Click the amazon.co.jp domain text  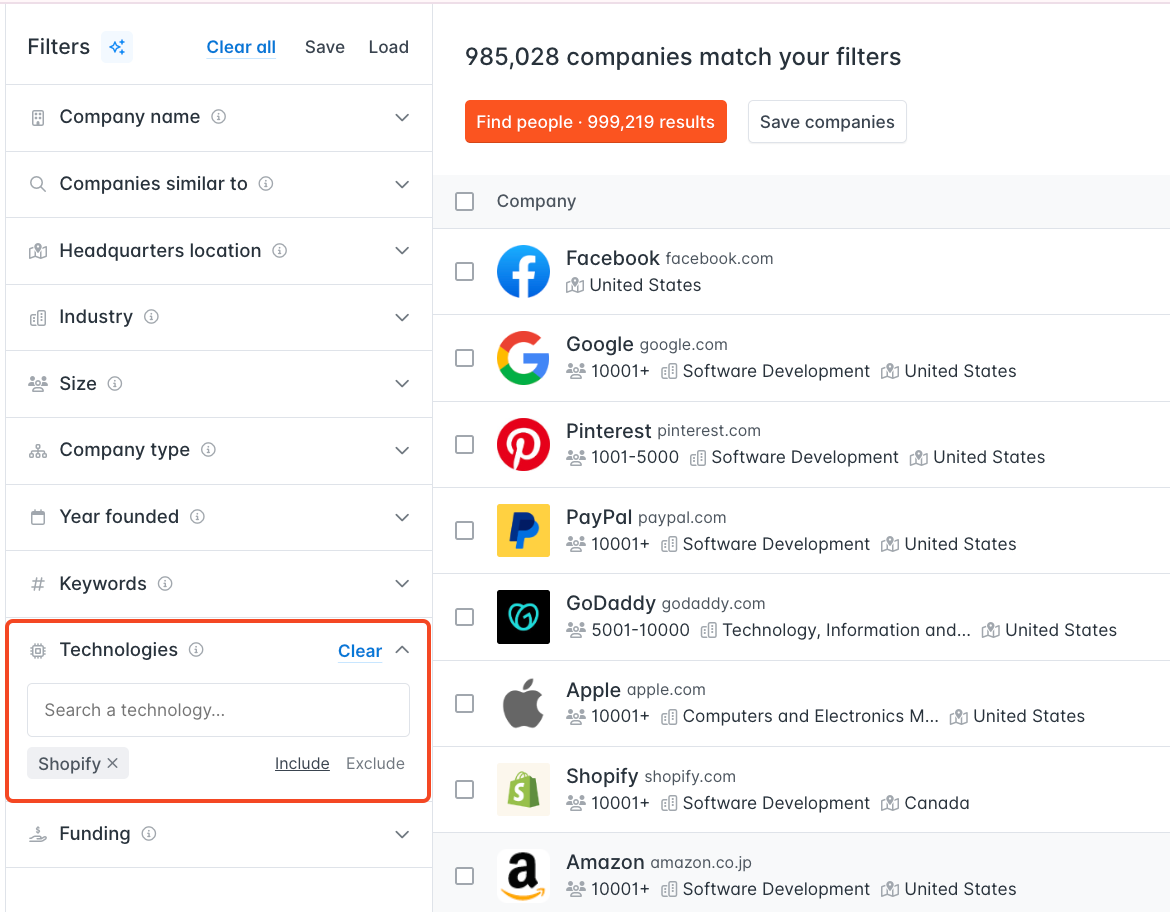point(701,863)
